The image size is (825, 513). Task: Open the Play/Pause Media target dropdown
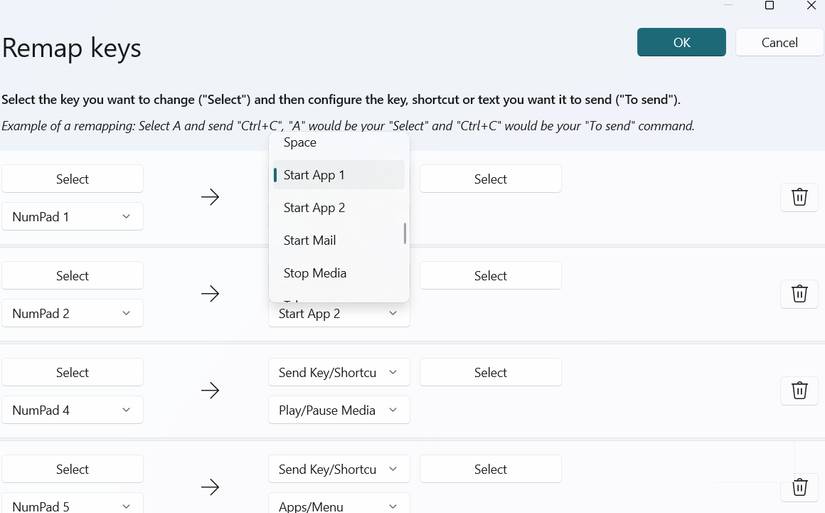point(338,410)
